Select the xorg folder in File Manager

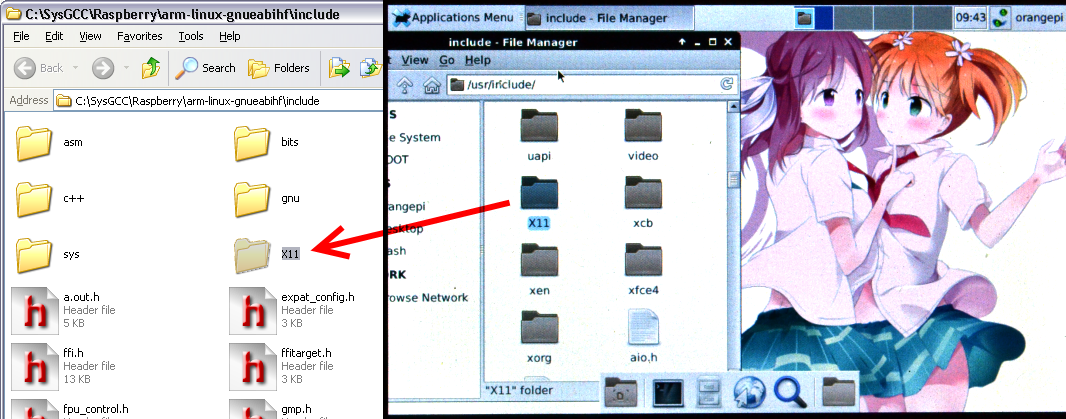[x=539, y=337]
